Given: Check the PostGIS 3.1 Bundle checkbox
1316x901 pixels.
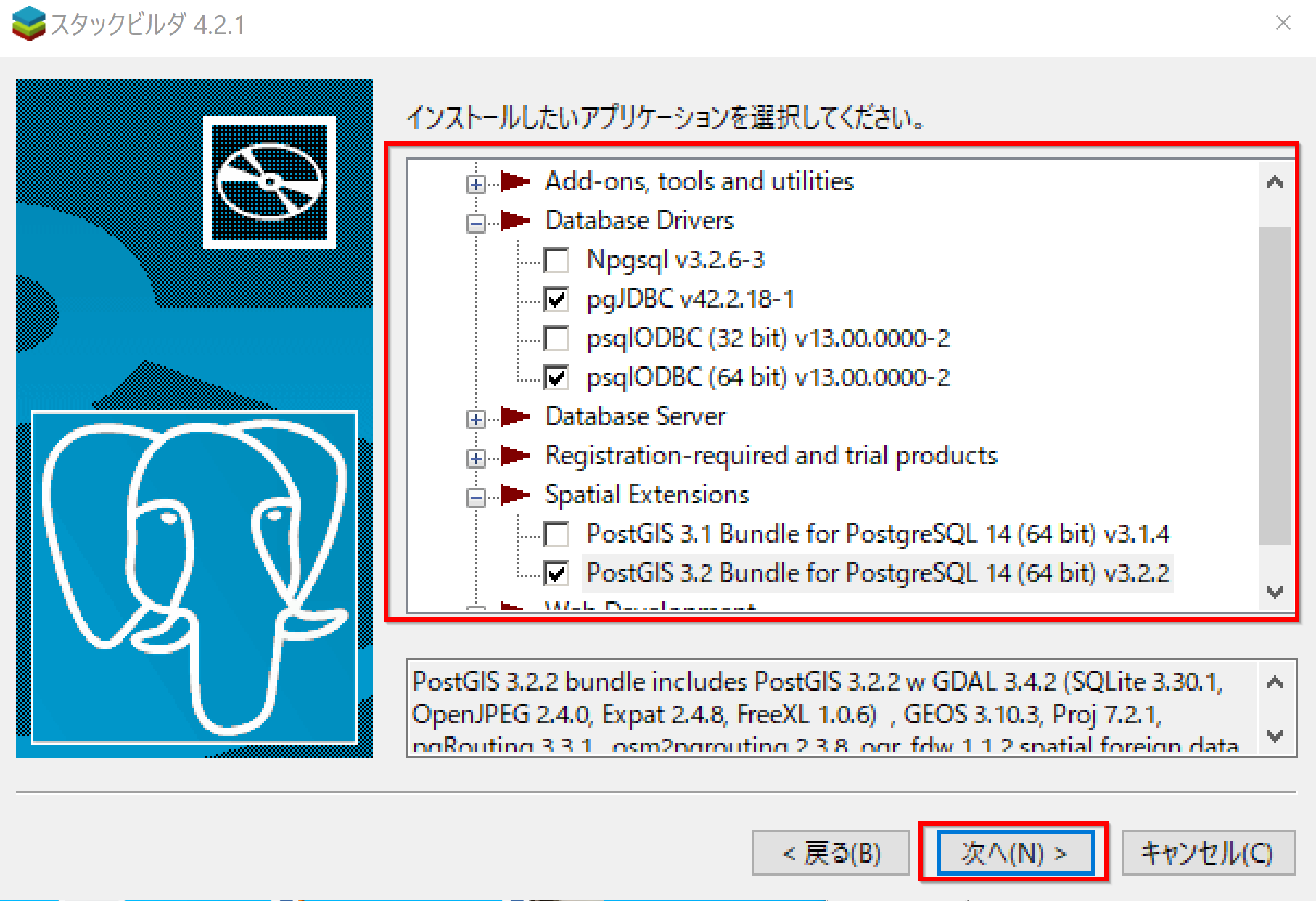Looking at the screenshot, I should pyautogui.click(x=556, y=534).
